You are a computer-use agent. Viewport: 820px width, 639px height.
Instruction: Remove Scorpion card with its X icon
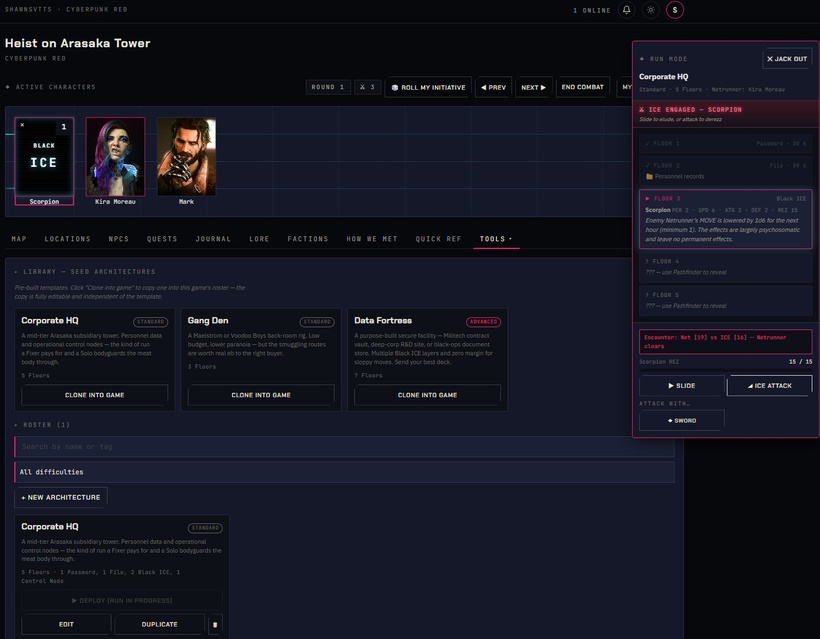[x=22, y=125]
